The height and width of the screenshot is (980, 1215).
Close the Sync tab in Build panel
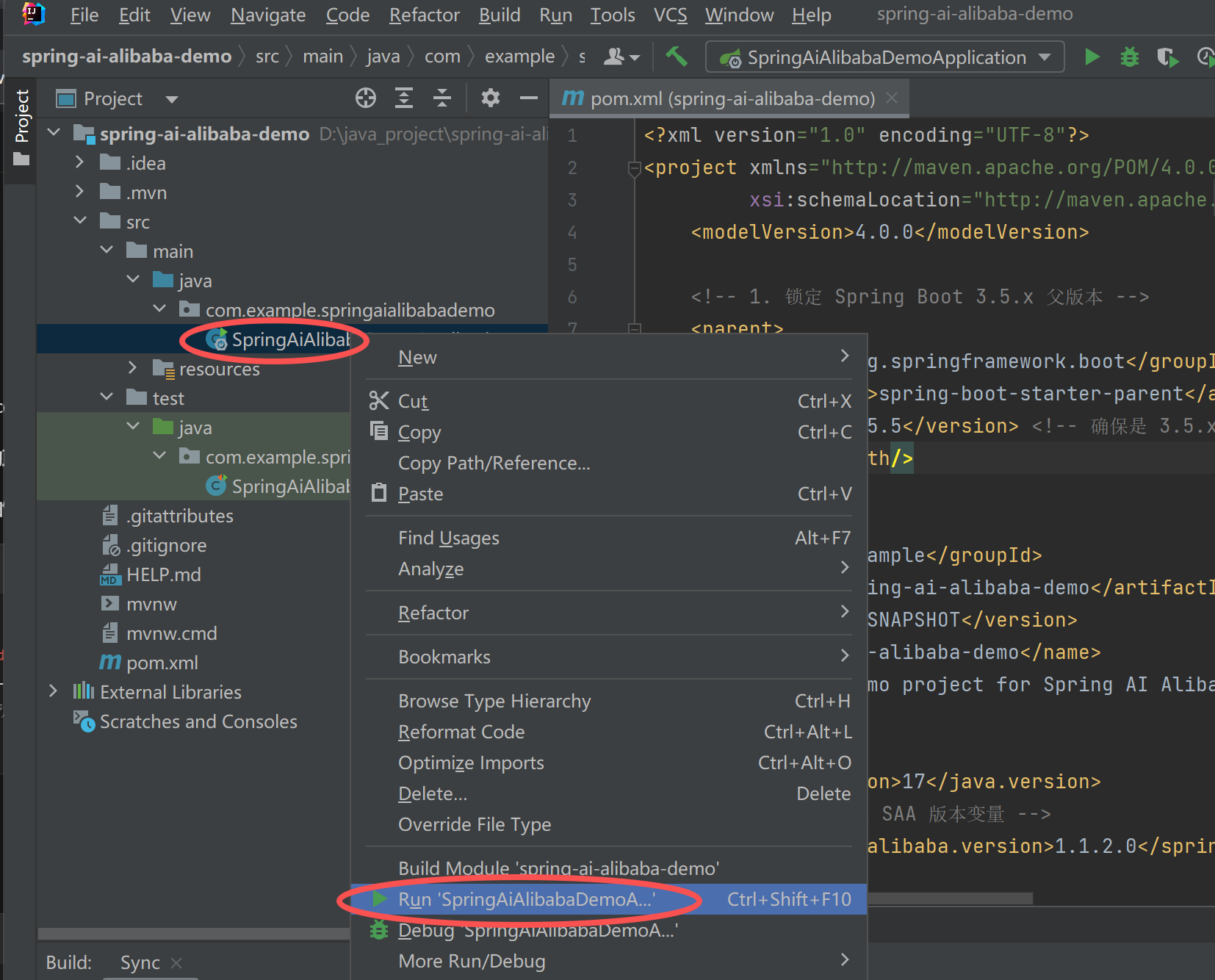pos(176,962)
